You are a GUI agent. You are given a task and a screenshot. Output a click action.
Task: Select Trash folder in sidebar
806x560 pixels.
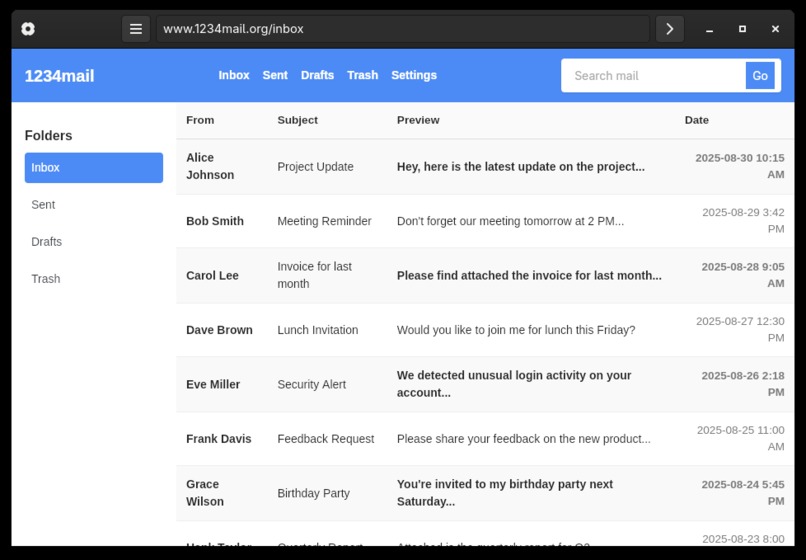(94, 279)
